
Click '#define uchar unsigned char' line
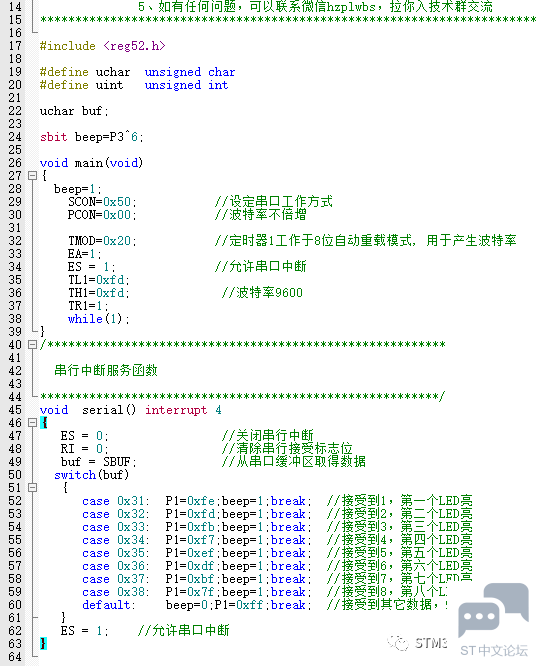tap(137, 72)
